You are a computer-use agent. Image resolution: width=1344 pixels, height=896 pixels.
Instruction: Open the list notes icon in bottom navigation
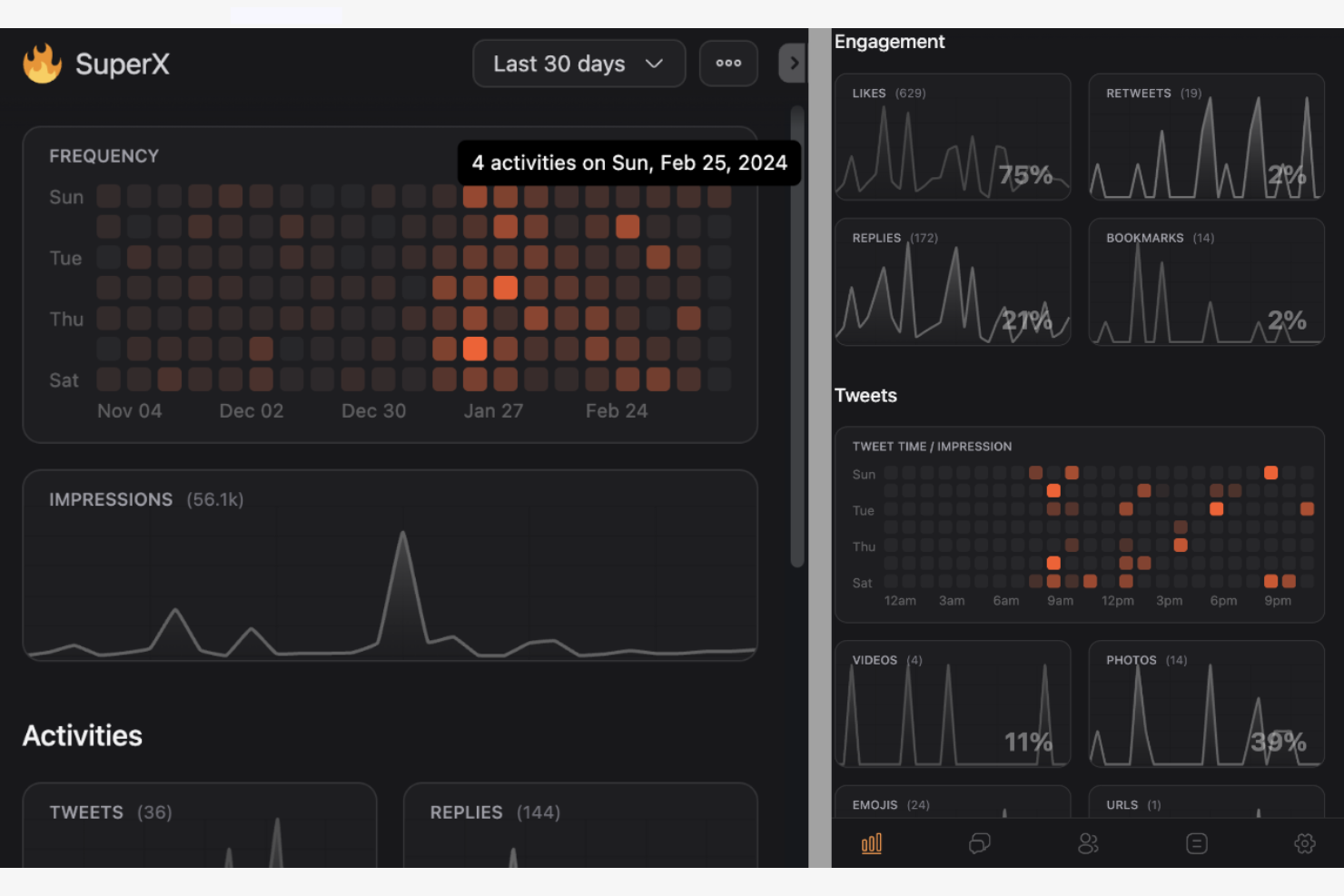tap(1197, 843)
